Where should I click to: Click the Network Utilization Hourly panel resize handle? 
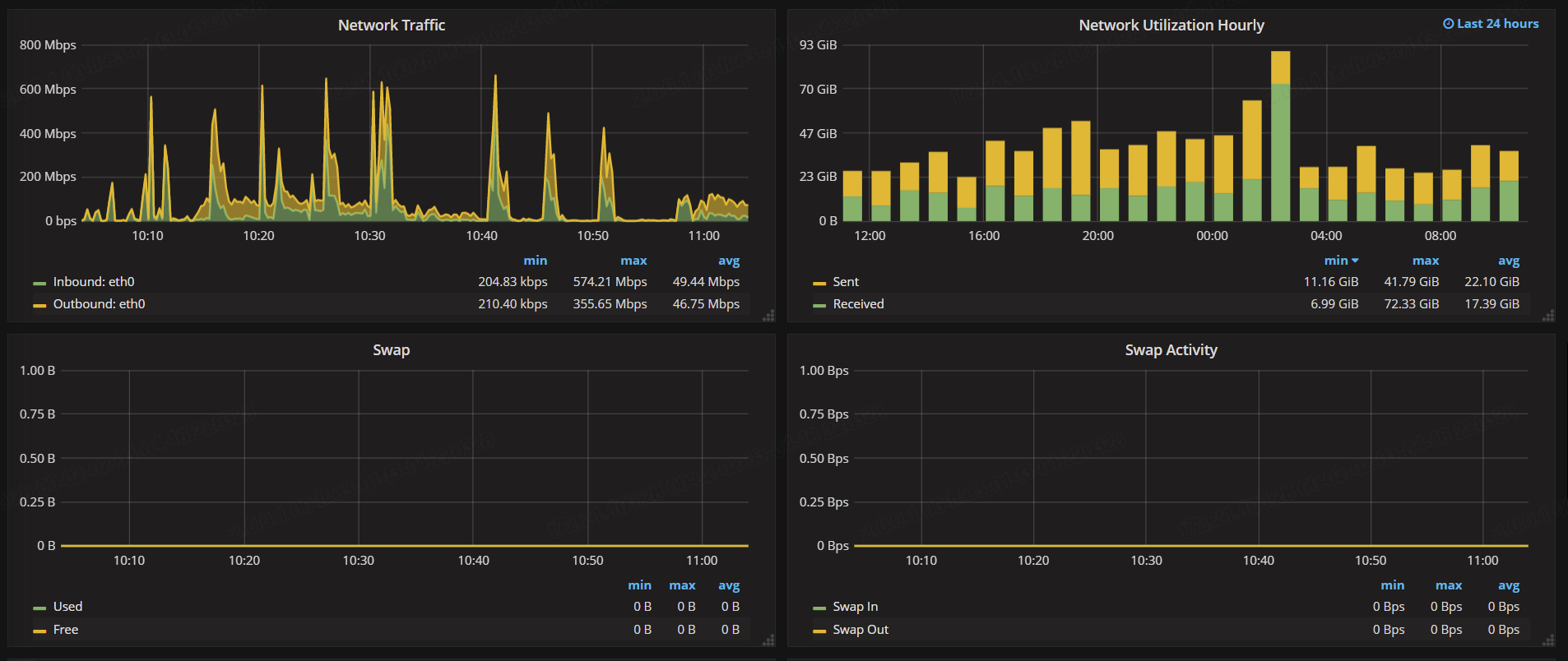tap(1547, 316)
